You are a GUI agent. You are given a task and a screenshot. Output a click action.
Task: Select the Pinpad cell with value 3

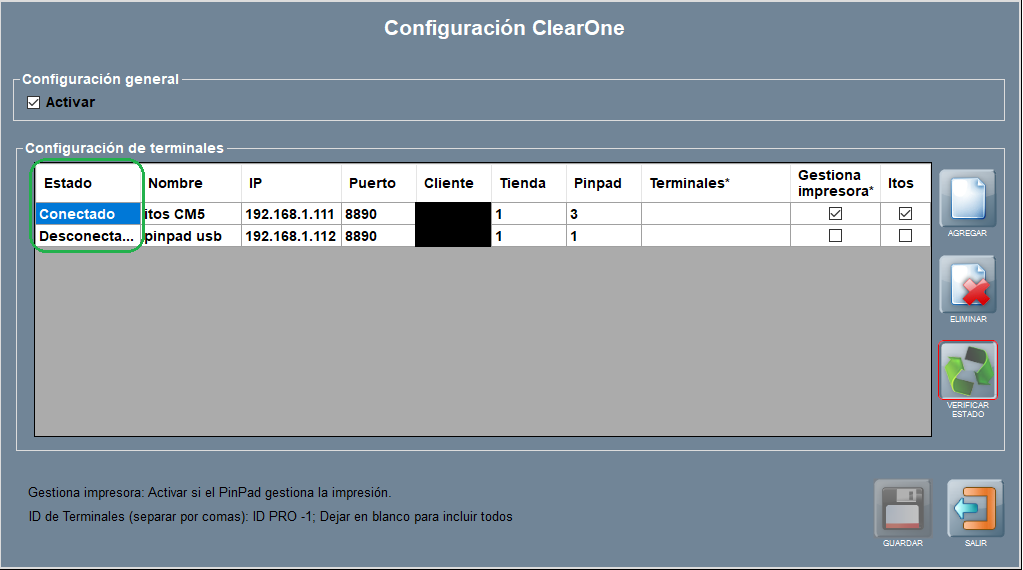click(603, 214)
